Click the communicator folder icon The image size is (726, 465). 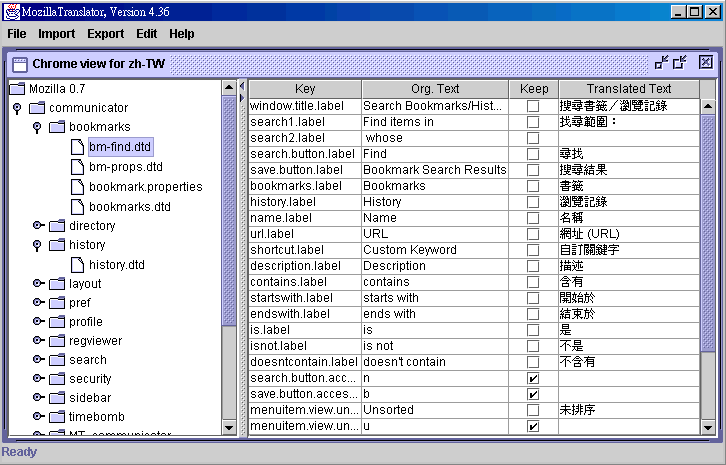[x=37, y=108]
